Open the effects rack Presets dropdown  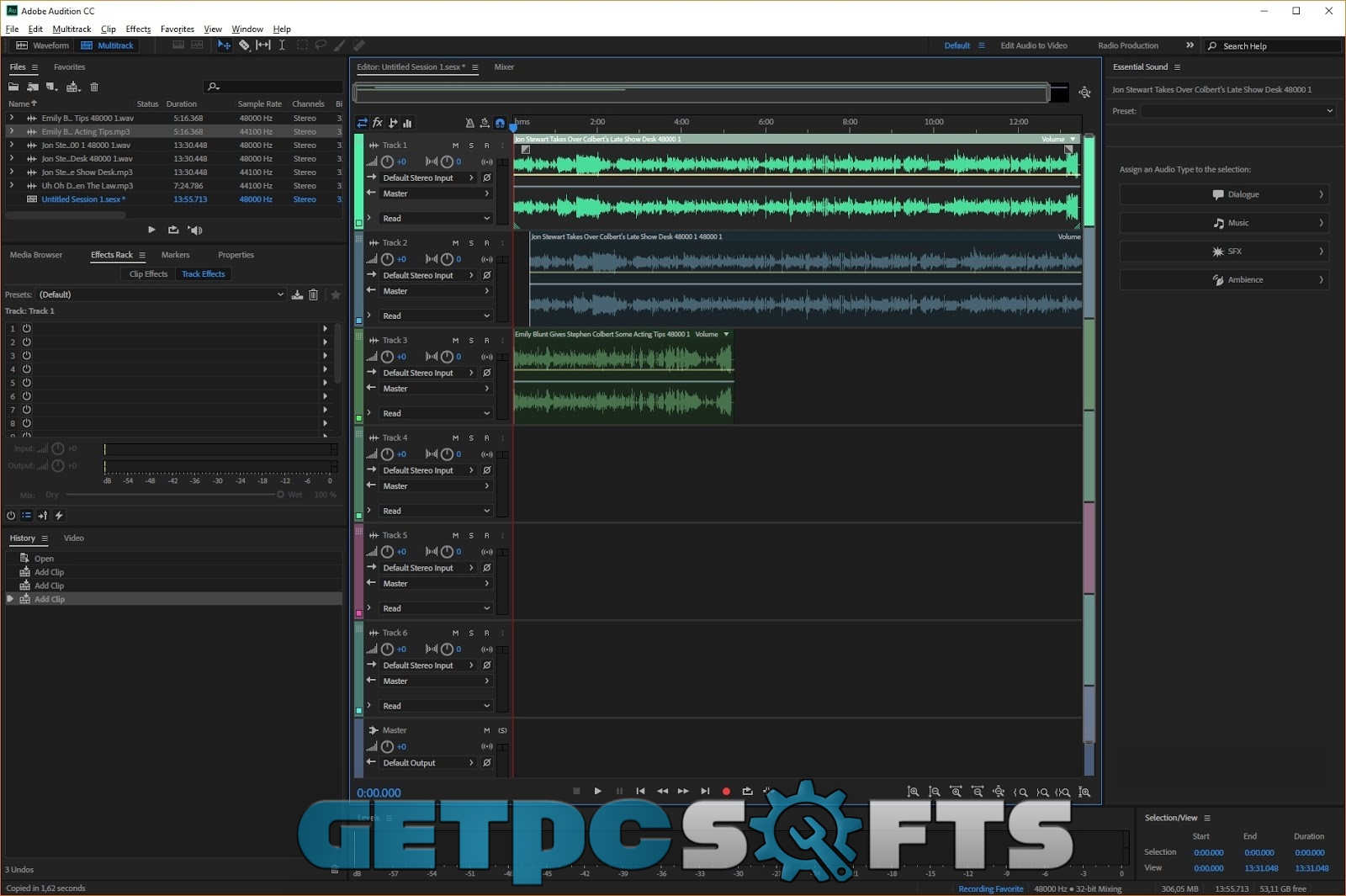click(162, 294)
